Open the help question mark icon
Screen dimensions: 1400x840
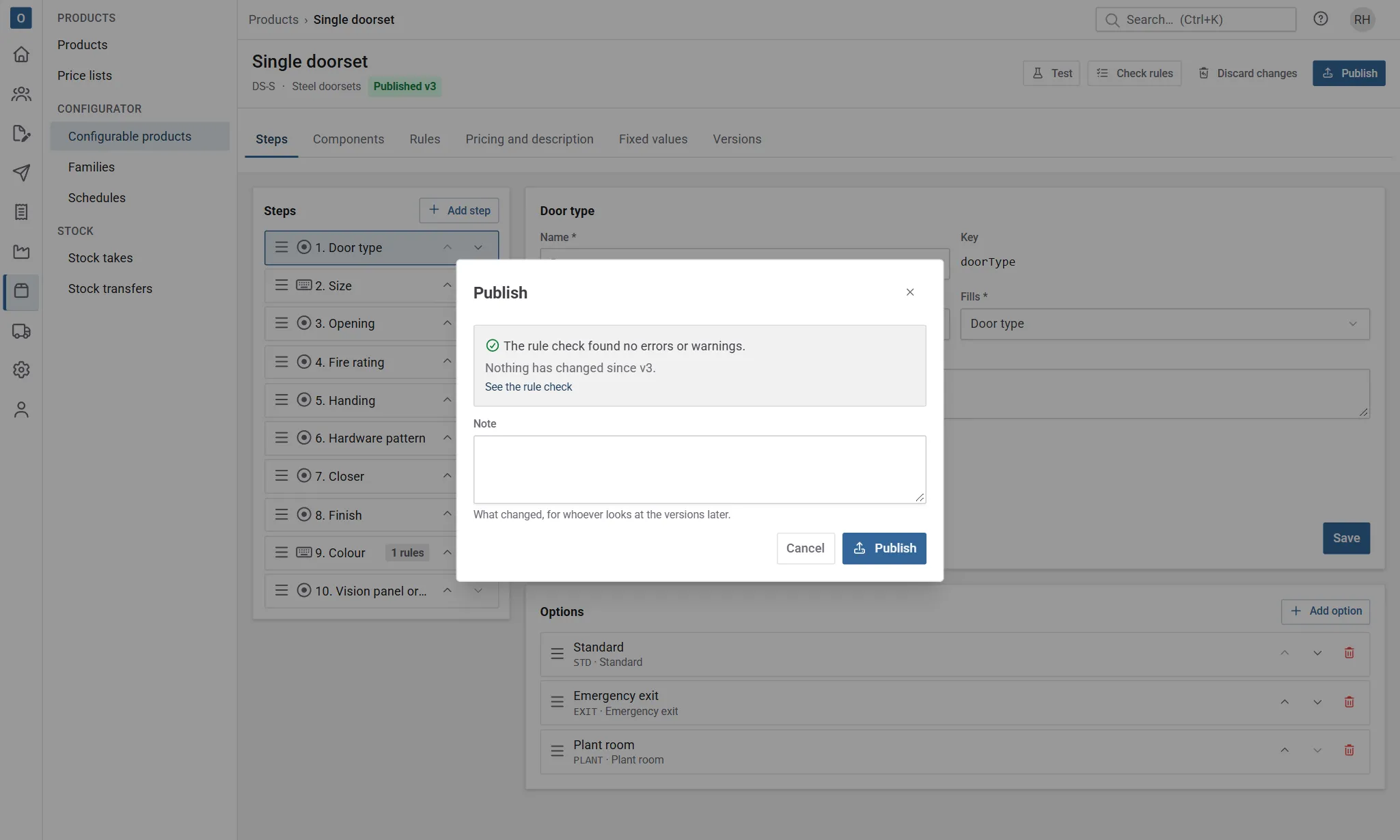pyautogui.click(x=1320, y=19)
